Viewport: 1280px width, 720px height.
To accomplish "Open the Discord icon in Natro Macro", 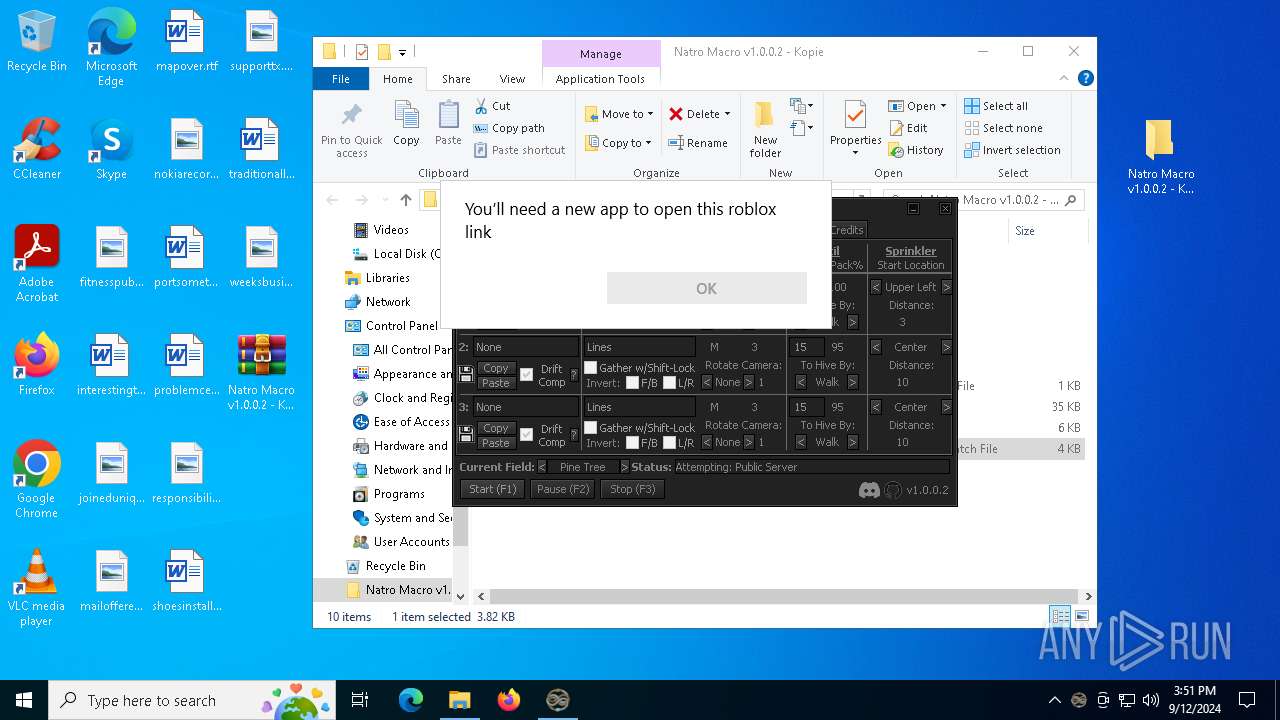I will pyautogui.click(x=869, y=490).
